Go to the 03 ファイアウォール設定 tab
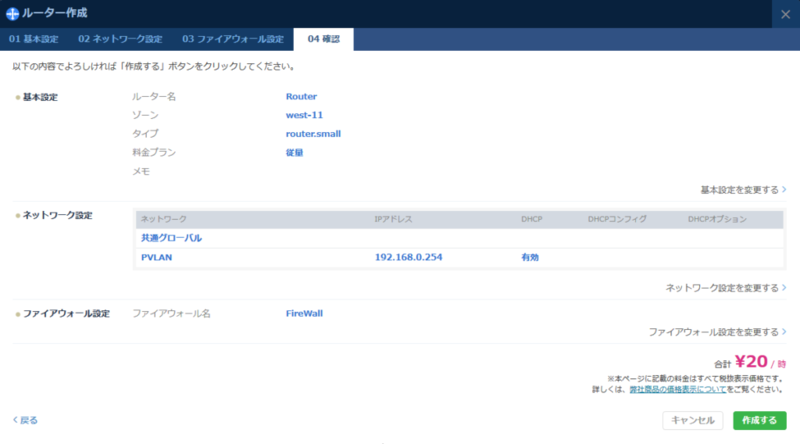 point(233,40)
